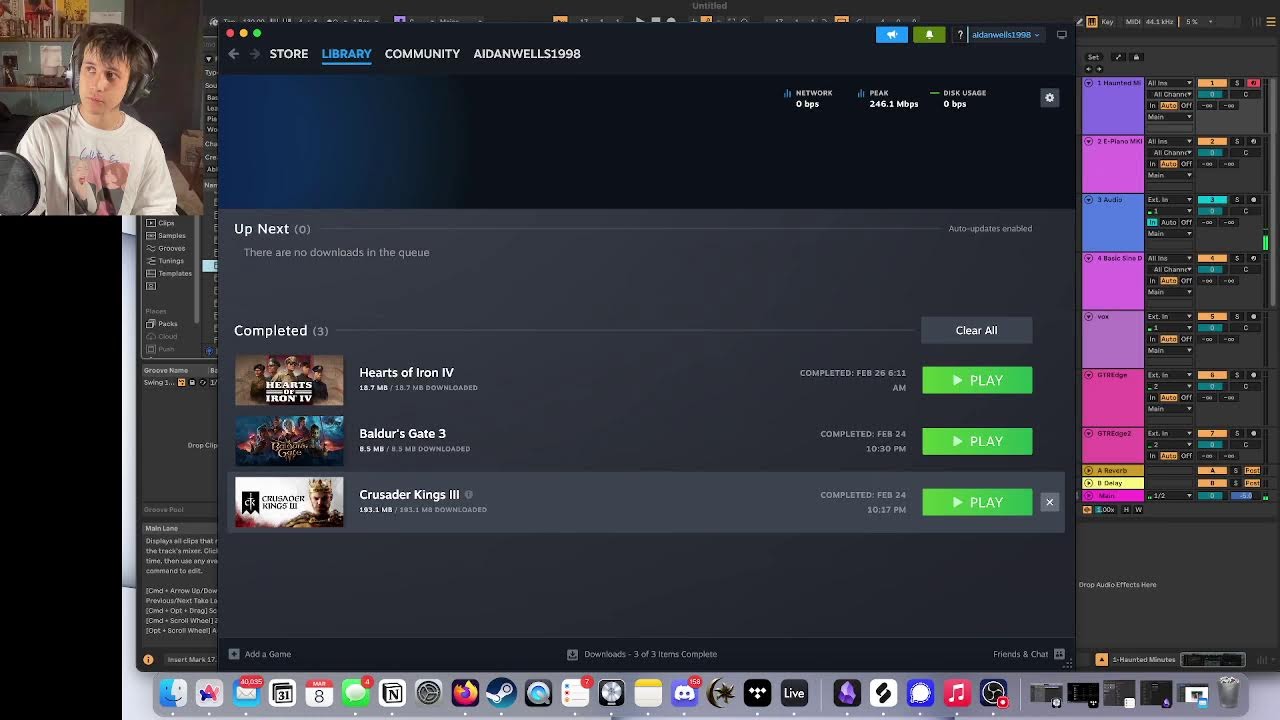Open Downloads status at bottom bar
This screenshot has height=720, width=1280.
650,654
